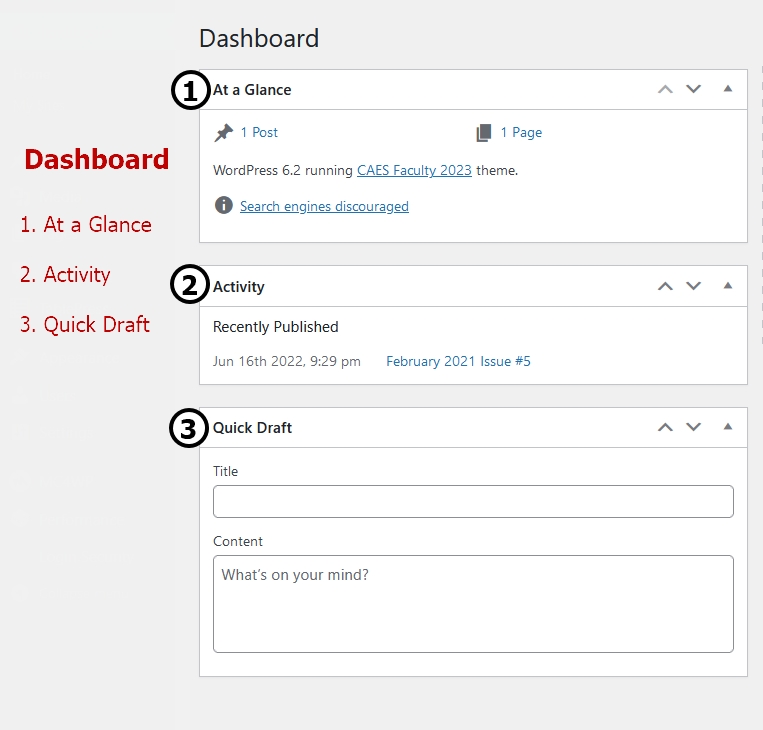Click the pages icon beside 1 Page

tap(484, 133)
